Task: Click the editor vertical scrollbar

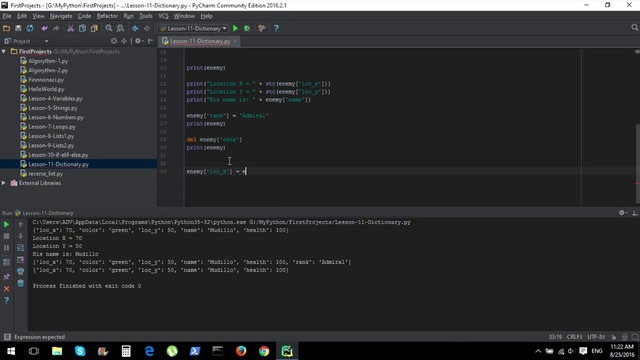Action: pyautogui.click(x=638, y=163)
